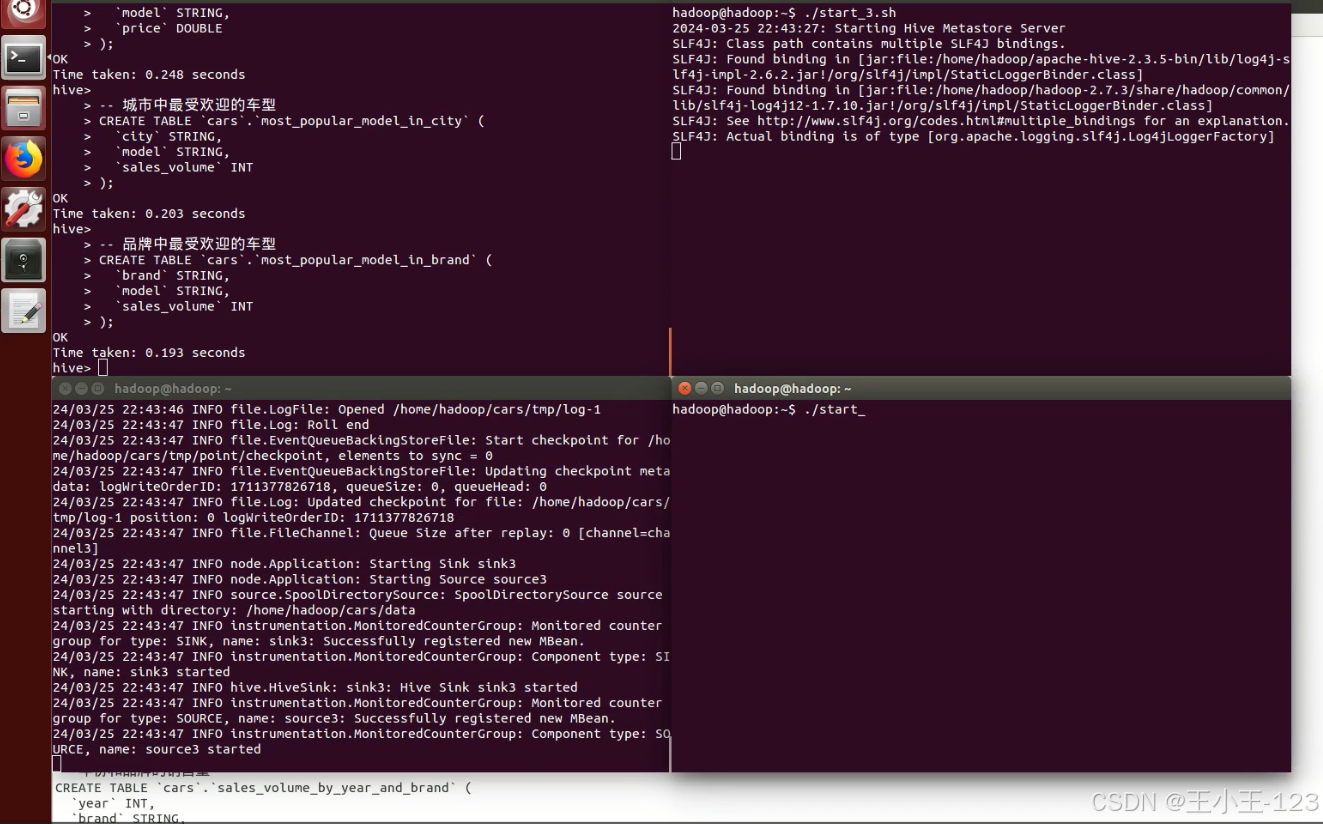Screen dimensions: 1323x824
Task: Select 'Time taken: 0.248 seconds' line
Action: click(149, 75)
